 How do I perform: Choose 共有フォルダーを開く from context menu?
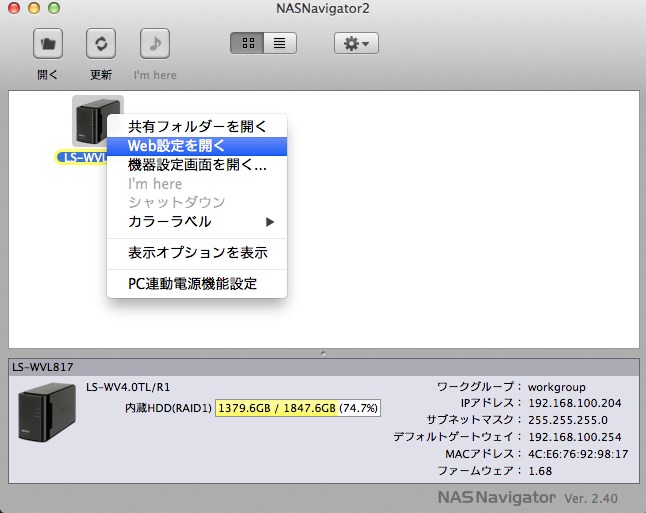tap(197, 126)
